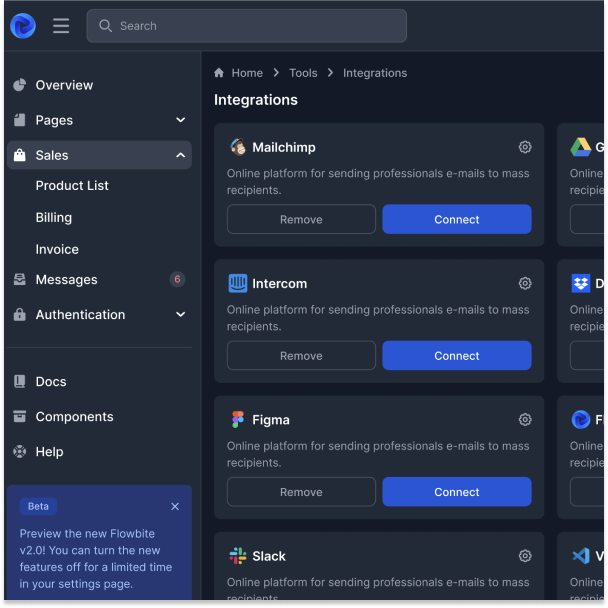Click the Intercom logo icon
This screenshot has width=608, height=608.
pyautogui.click(x=238, y=283)
